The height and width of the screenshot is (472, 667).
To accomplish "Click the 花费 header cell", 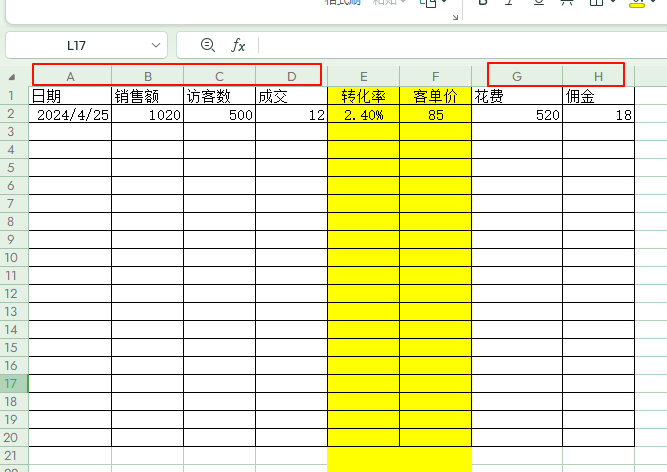I will pyautogui.click(x=517, y=96).
